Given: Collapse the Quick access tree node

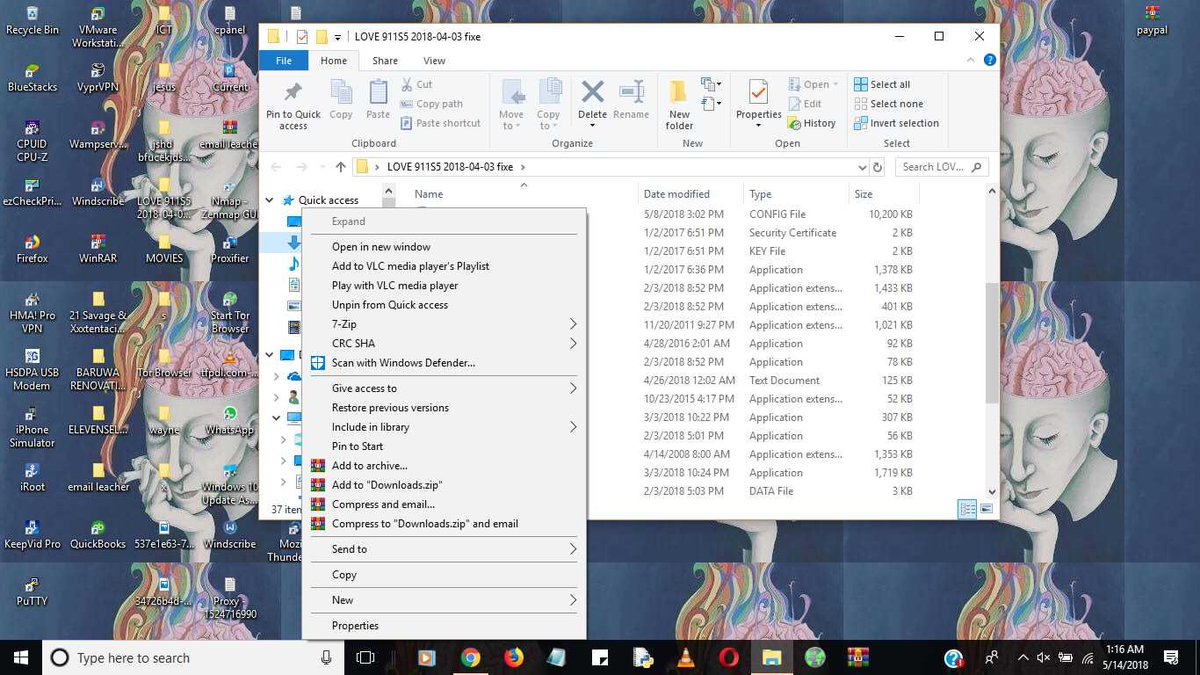Looking at the screenshot, I should (x=271, y=200).
